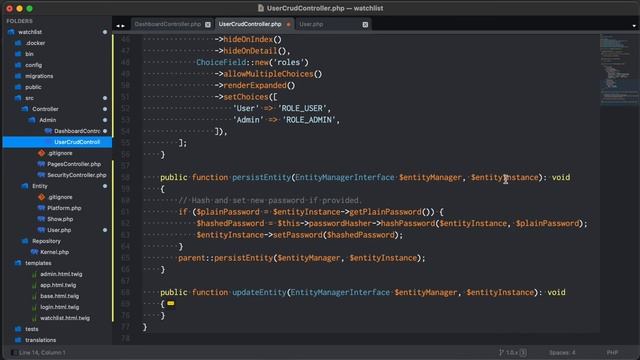
Task: Expand the Repository folder
Action: pos(46,241)
